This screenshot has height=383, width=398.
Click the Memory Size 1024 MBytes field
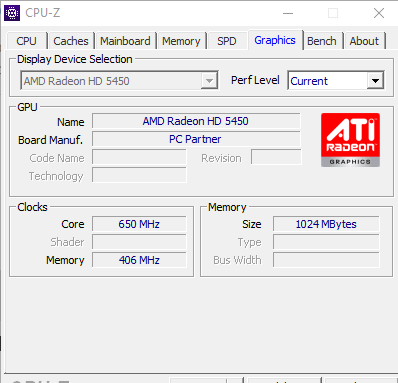point(326,224)
